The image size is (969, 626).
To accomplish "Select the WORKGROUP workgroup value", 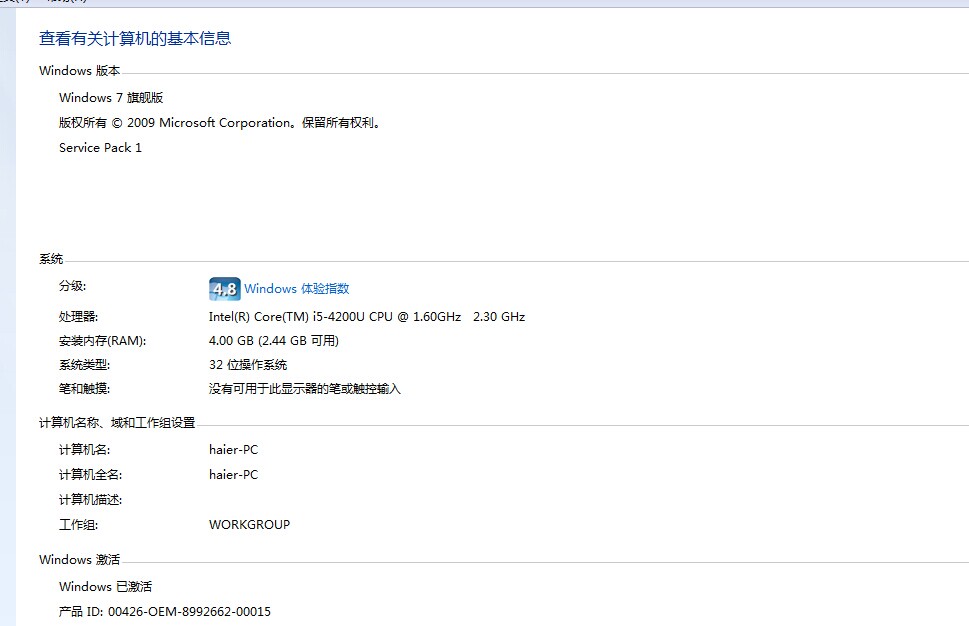I will 250,525.
